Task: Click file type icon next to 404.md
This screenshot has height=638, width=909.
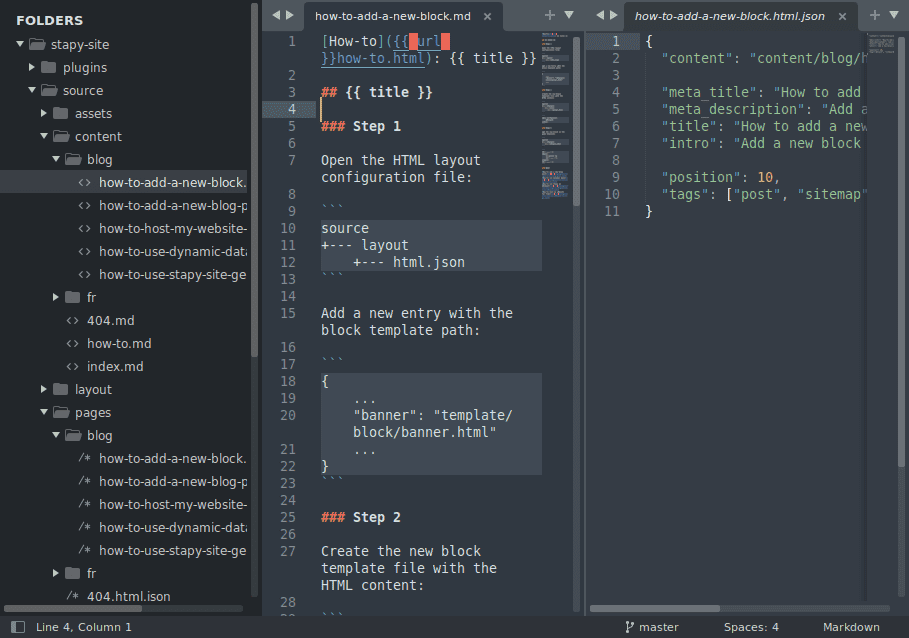Action: [x=72, y=320]
